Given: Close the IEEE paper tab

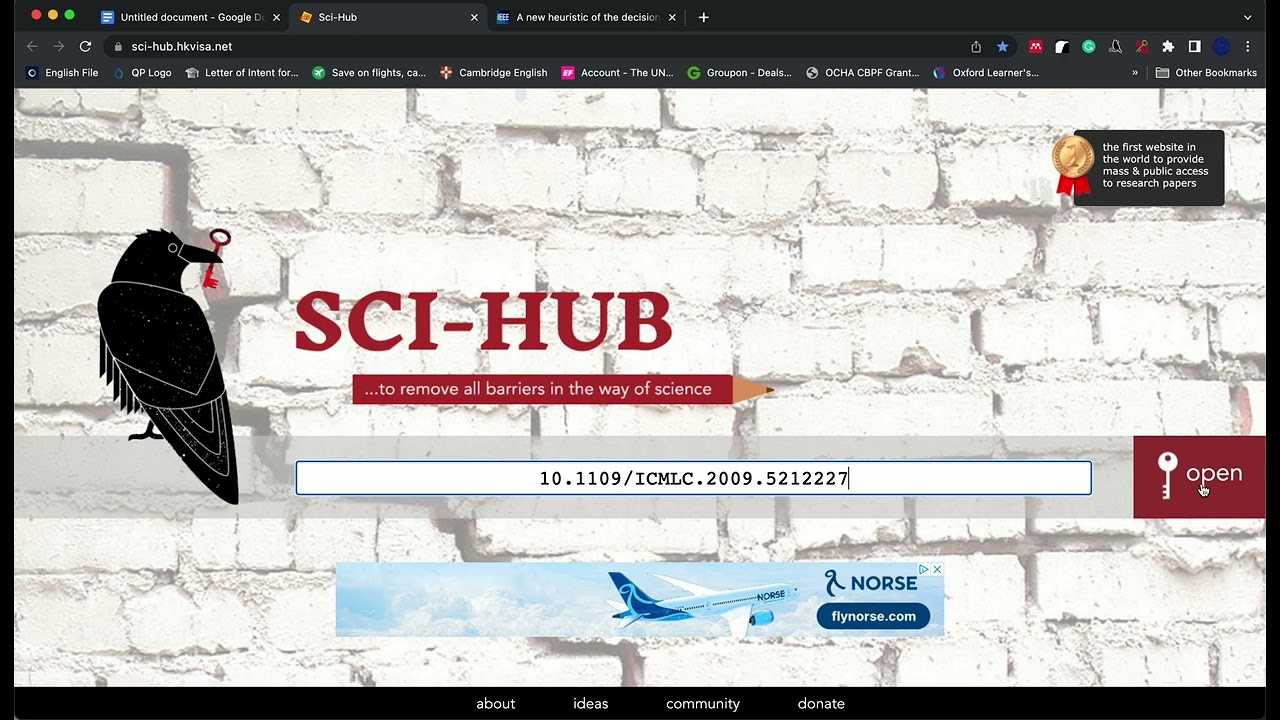Looking at the screenshot, I should [x=672, y=17].
